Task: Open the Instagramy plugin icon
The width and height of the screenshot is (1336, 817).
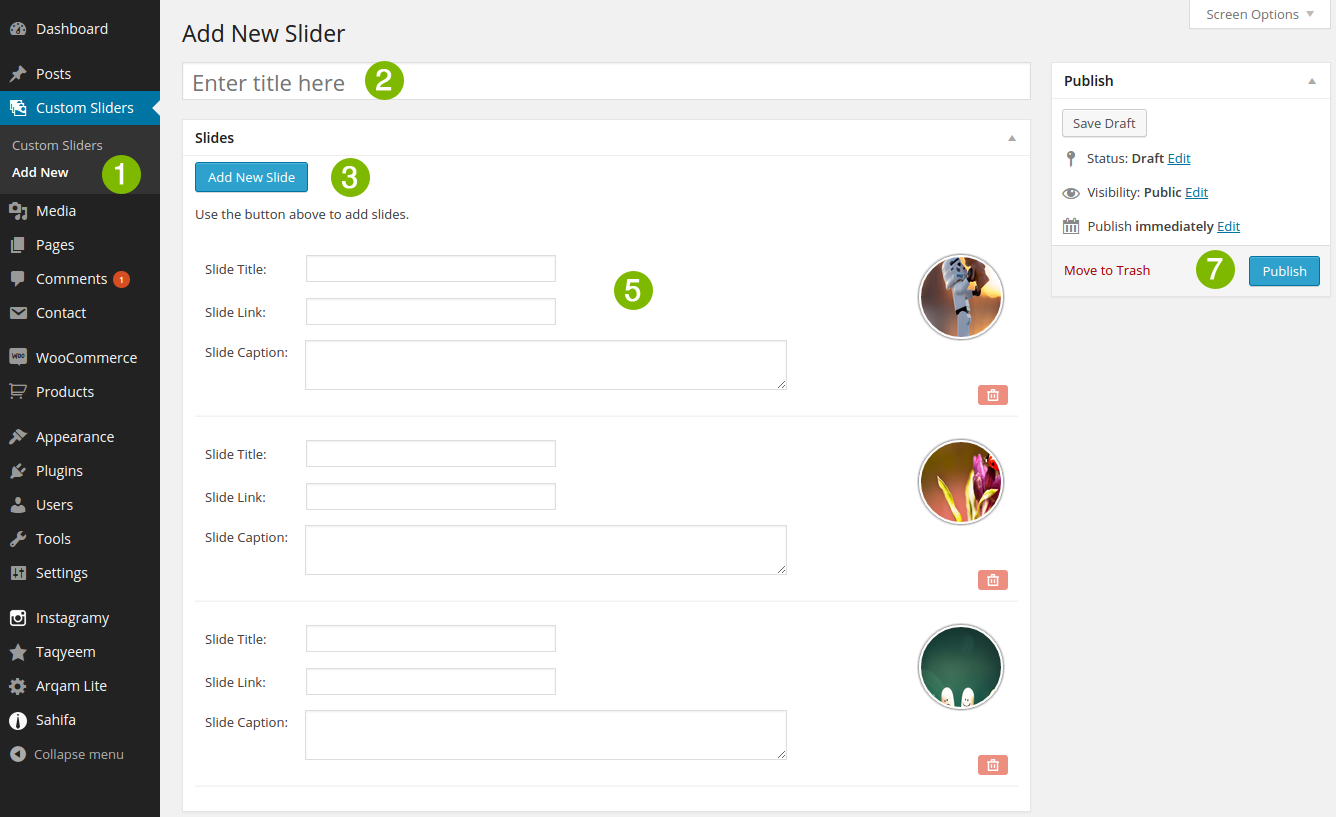Action: click(x=18, y=617)
